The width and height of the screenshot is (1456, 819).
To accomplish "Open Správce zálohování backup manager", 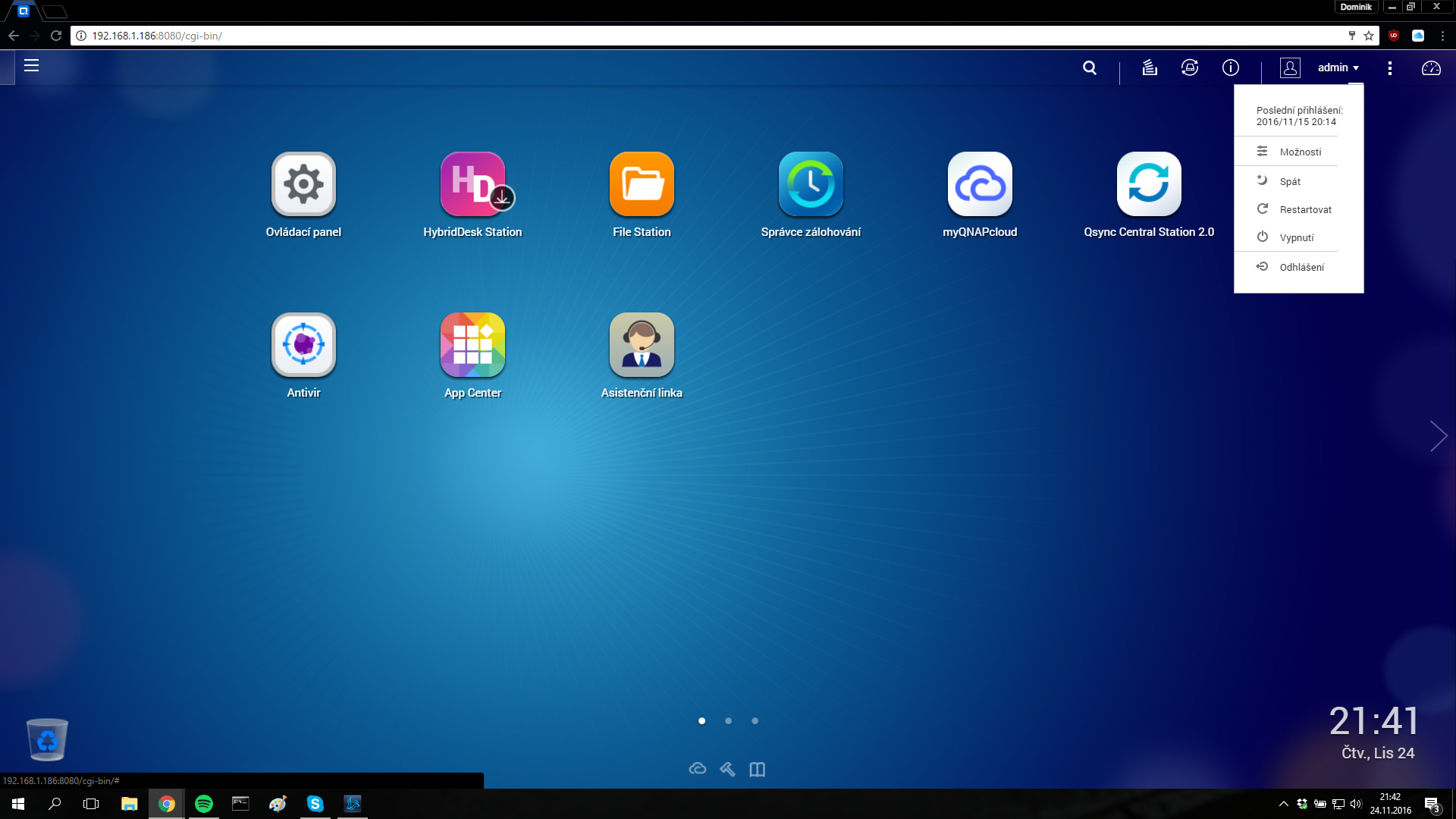I will point(811,184).
